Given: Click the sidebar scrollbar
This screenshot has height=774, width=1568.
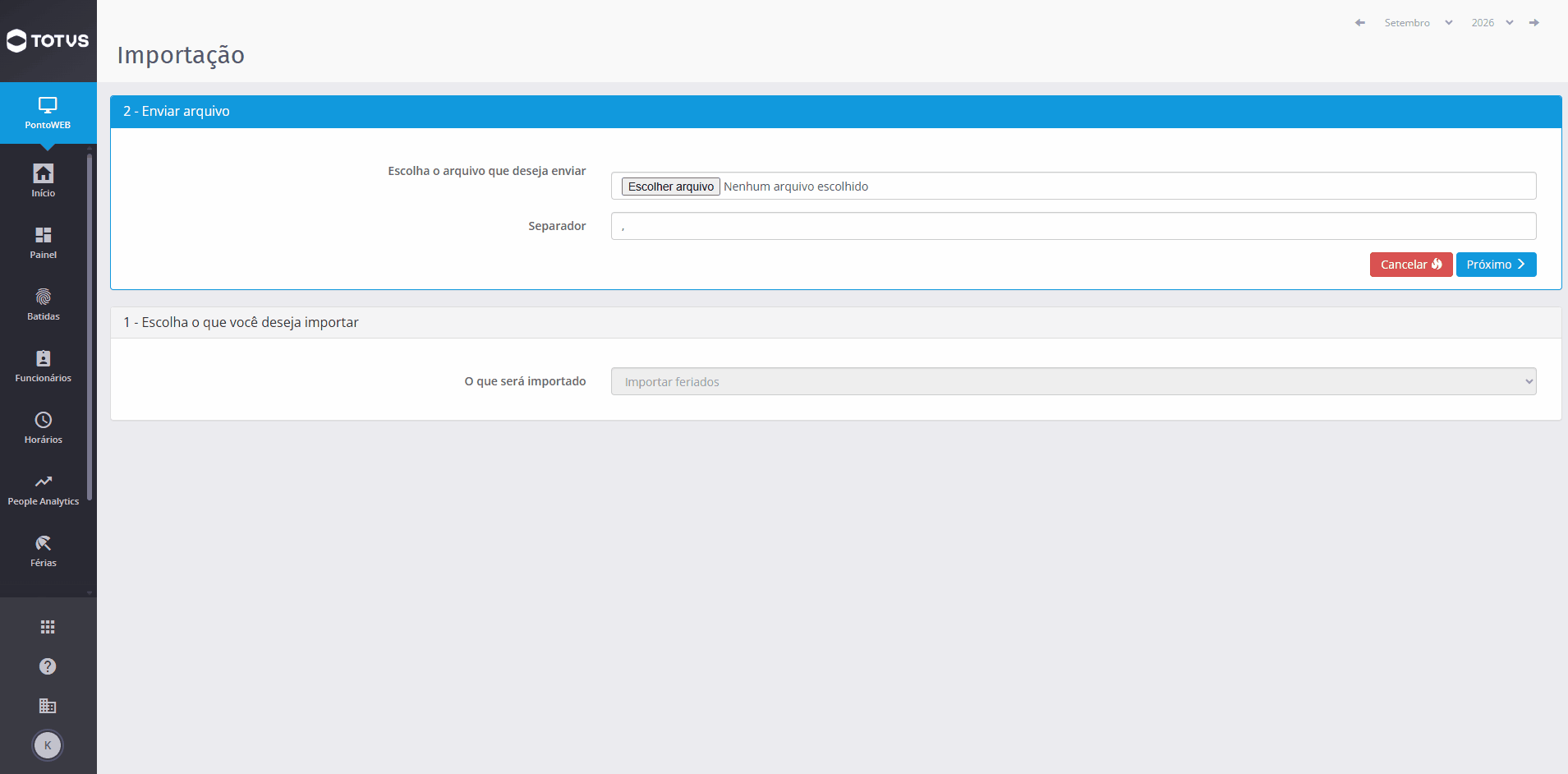Looking at the screenshot, I should (90, 327).
